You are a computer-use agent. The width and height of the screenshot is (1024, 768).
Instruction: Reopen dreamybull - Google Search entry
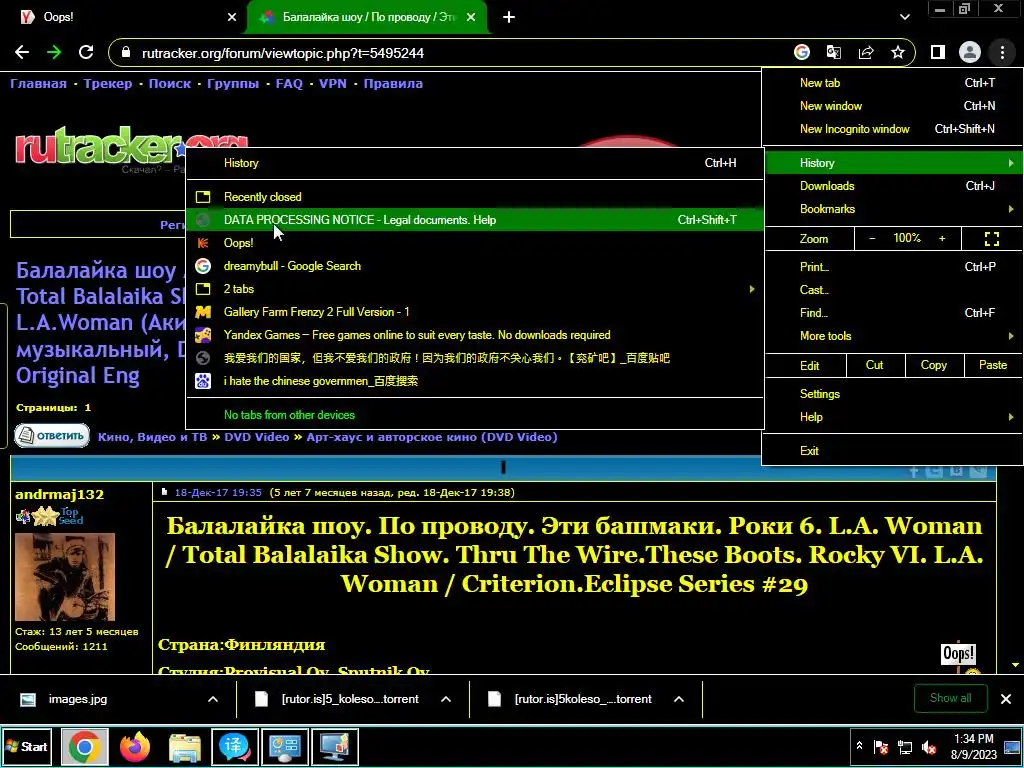(475, 266)
